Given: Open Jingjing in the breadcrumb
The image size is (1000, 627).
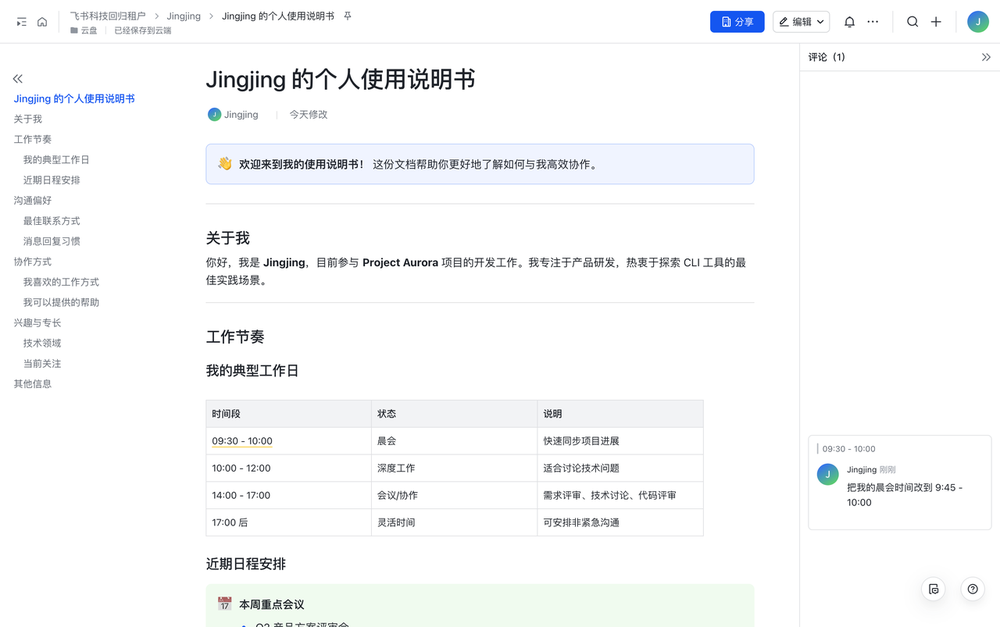Looking at the screenshot, I should (183, 16).
